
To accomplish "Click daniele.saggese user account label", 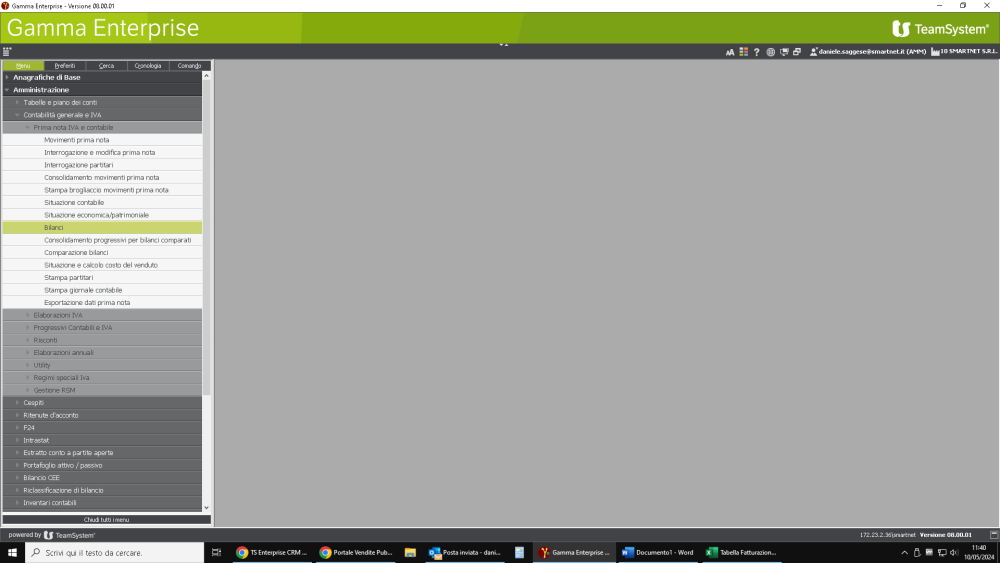I will 872,52.
